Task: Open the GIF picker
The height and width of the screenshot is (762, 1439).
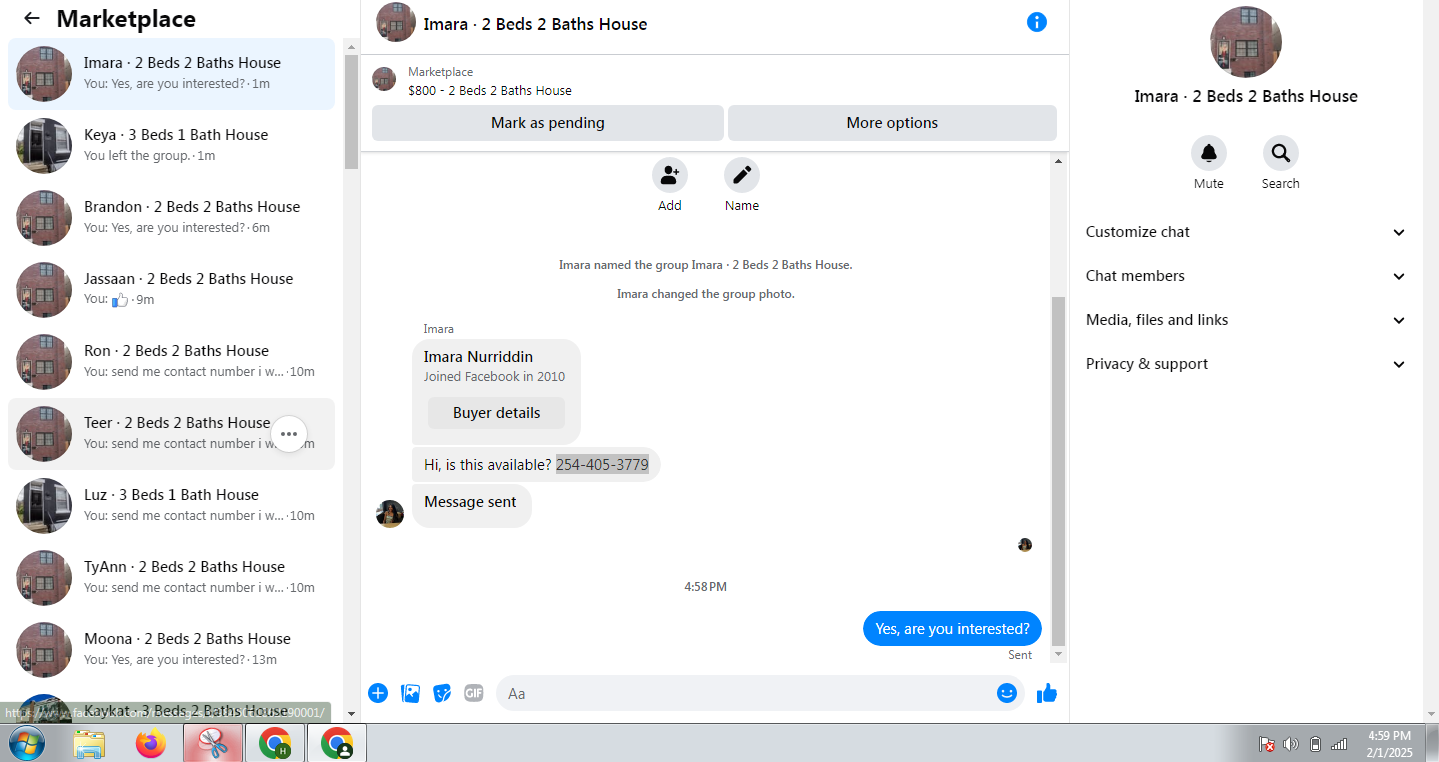Action: (x=474, y=693)
